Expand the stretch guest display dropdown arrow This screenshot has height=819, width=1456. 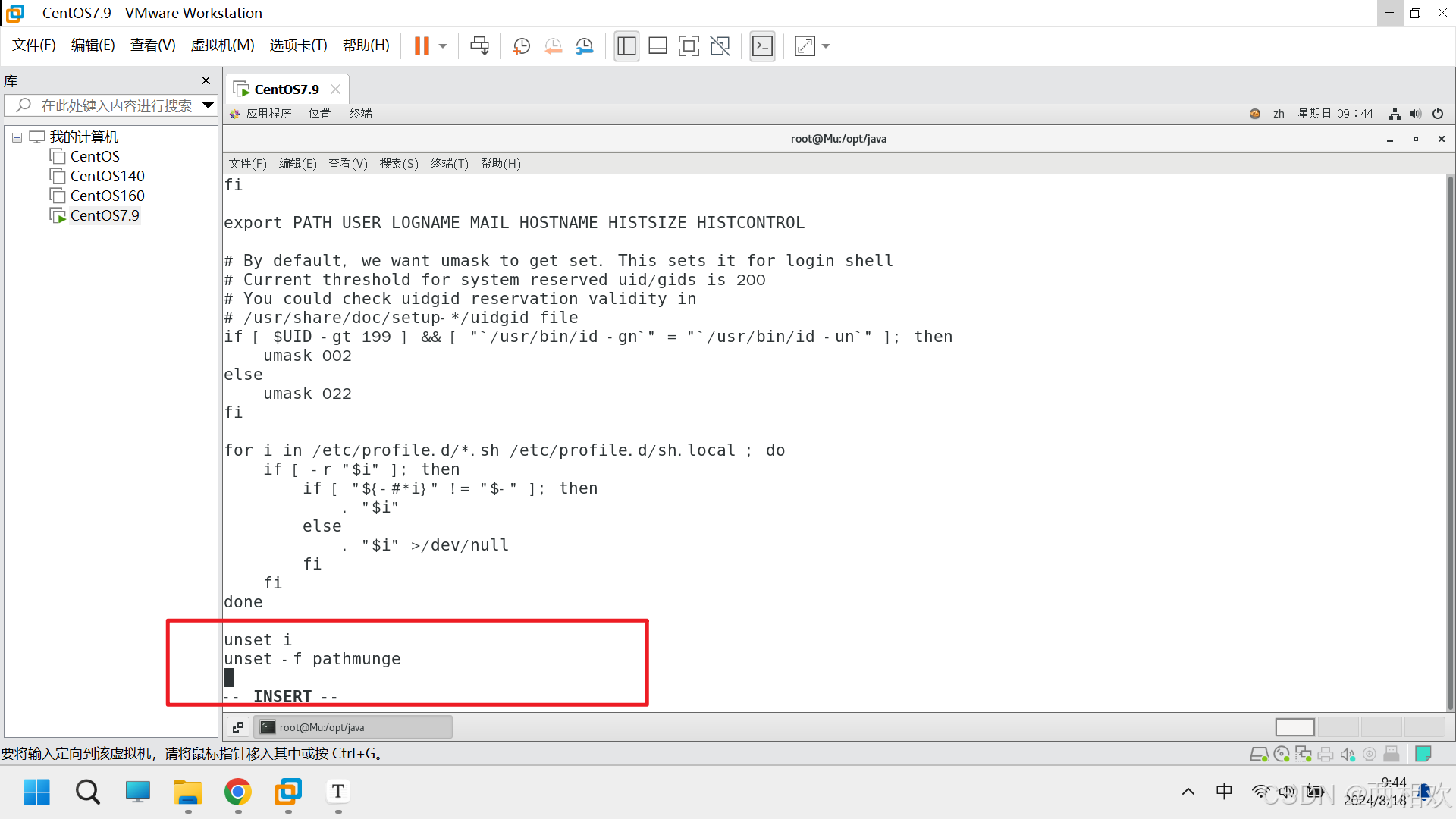click(x=826, y=46)
